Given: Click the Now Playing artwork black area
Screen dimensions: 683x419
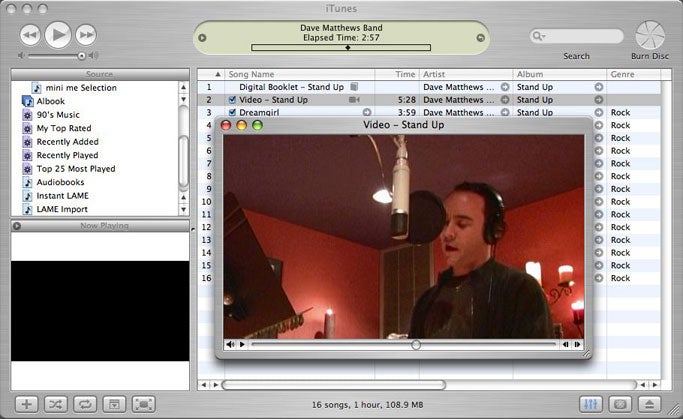Looking at the screenshot, I should (100, 311).
